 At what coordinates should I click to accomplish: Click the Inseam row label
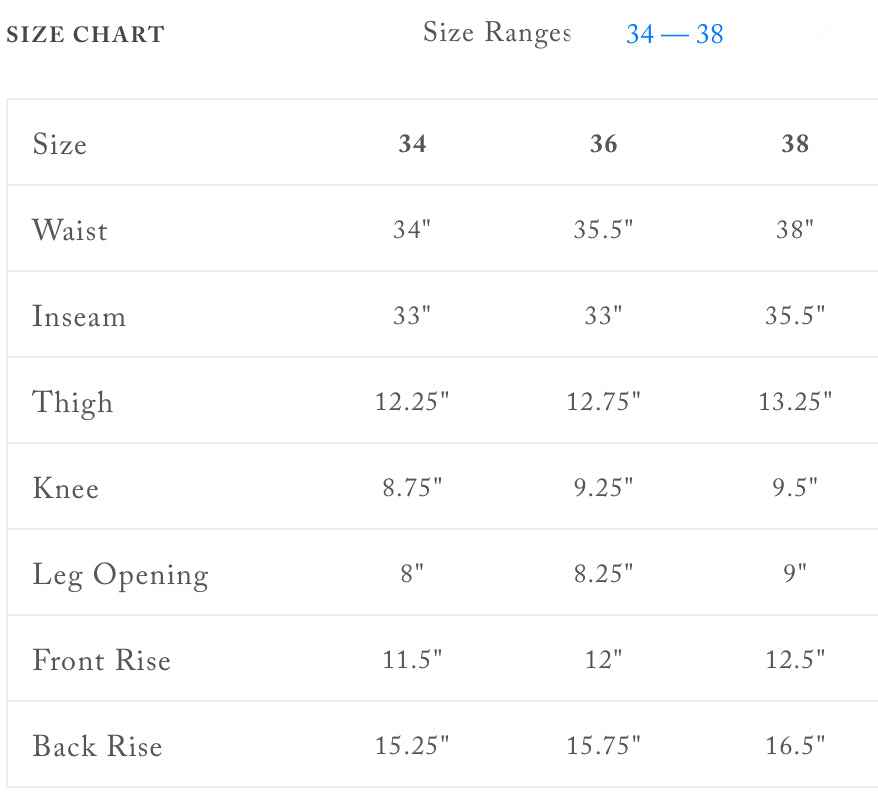pos(79,316)
